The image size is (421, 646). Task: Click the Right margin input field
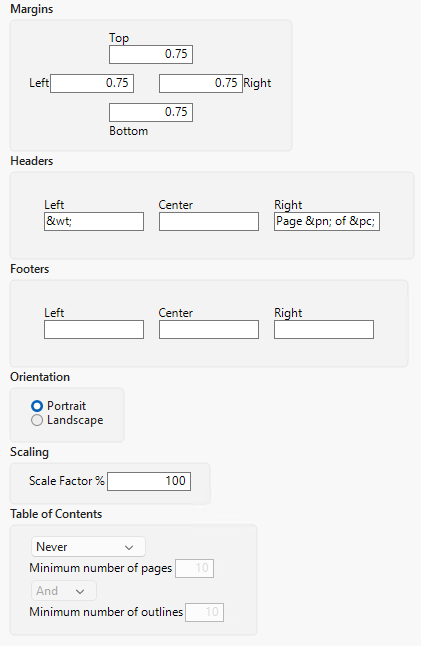pos(201,83)
